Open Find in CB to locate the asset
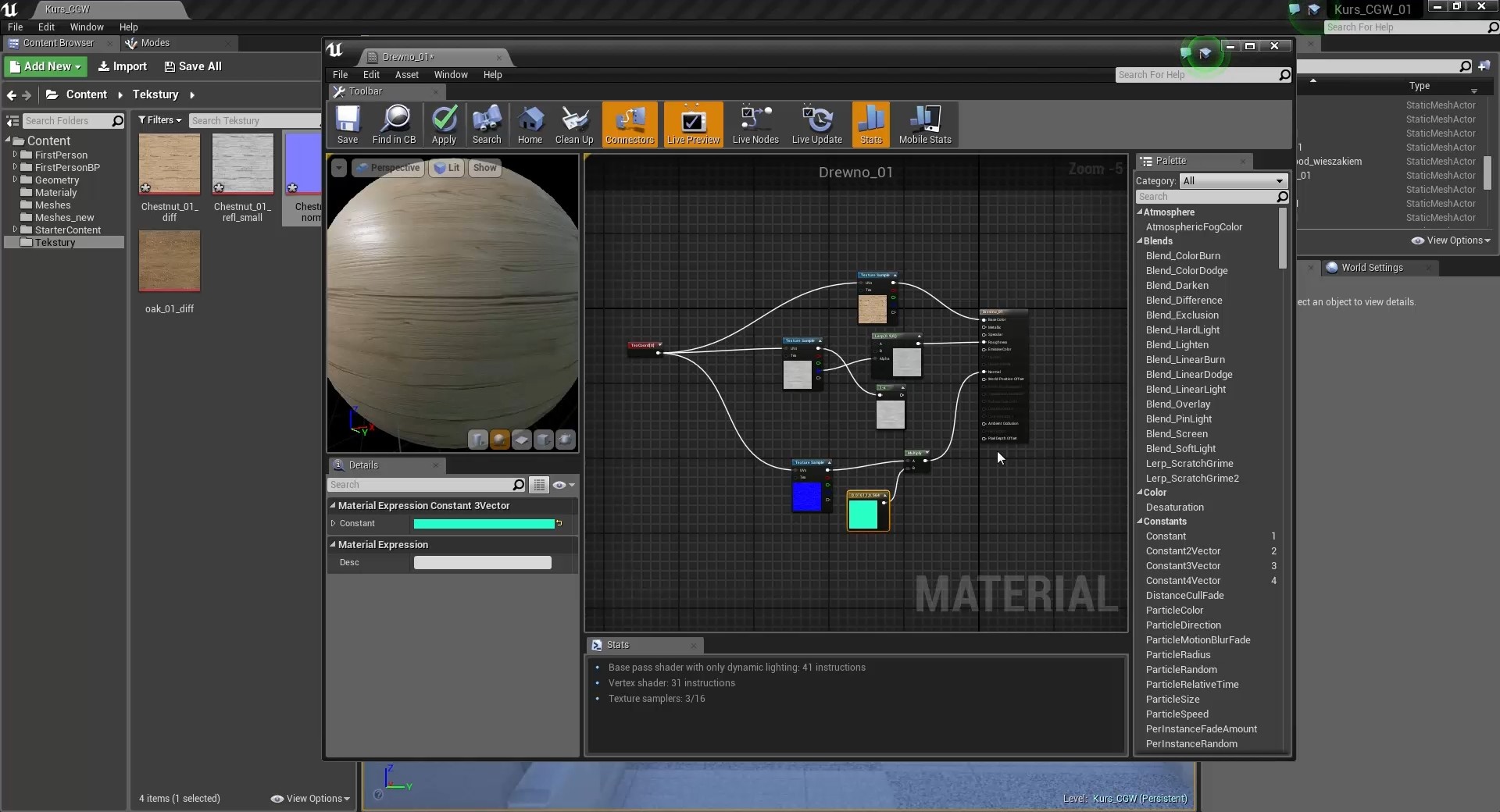Screen dimensions: 1500x812 click(395, 125)
